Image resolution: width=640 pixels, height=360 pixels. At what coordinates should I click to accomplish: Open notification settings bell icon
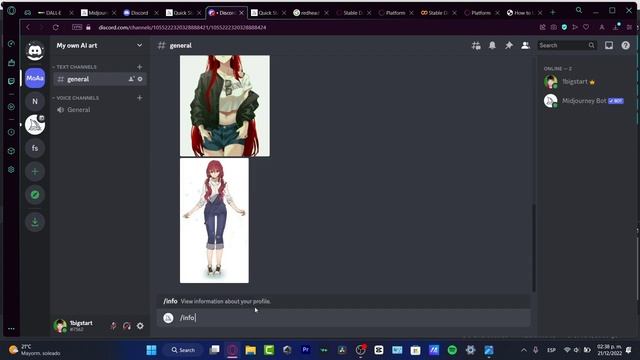click(x=492, y=45)
